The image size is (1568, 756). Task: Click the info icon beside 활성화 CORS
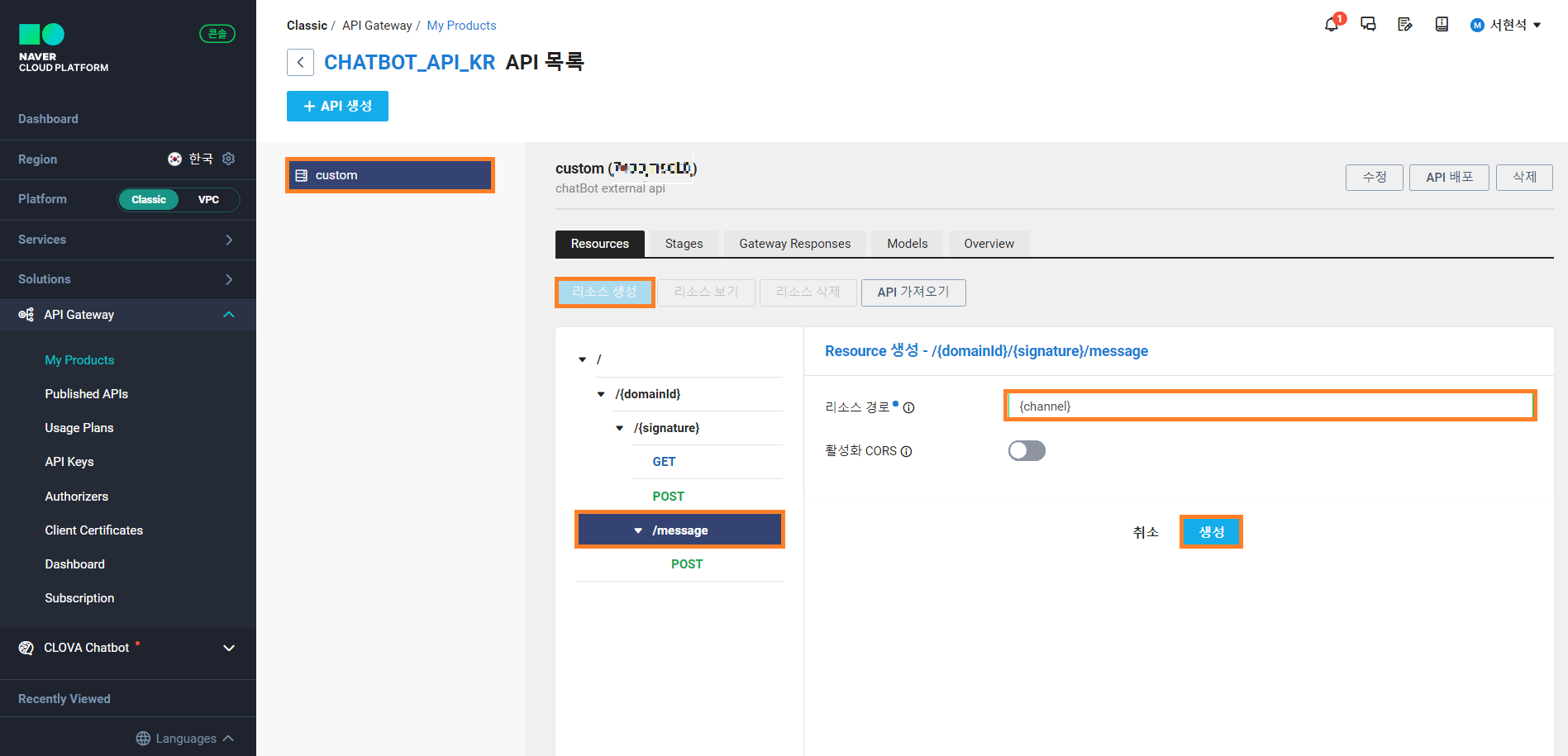906,451
